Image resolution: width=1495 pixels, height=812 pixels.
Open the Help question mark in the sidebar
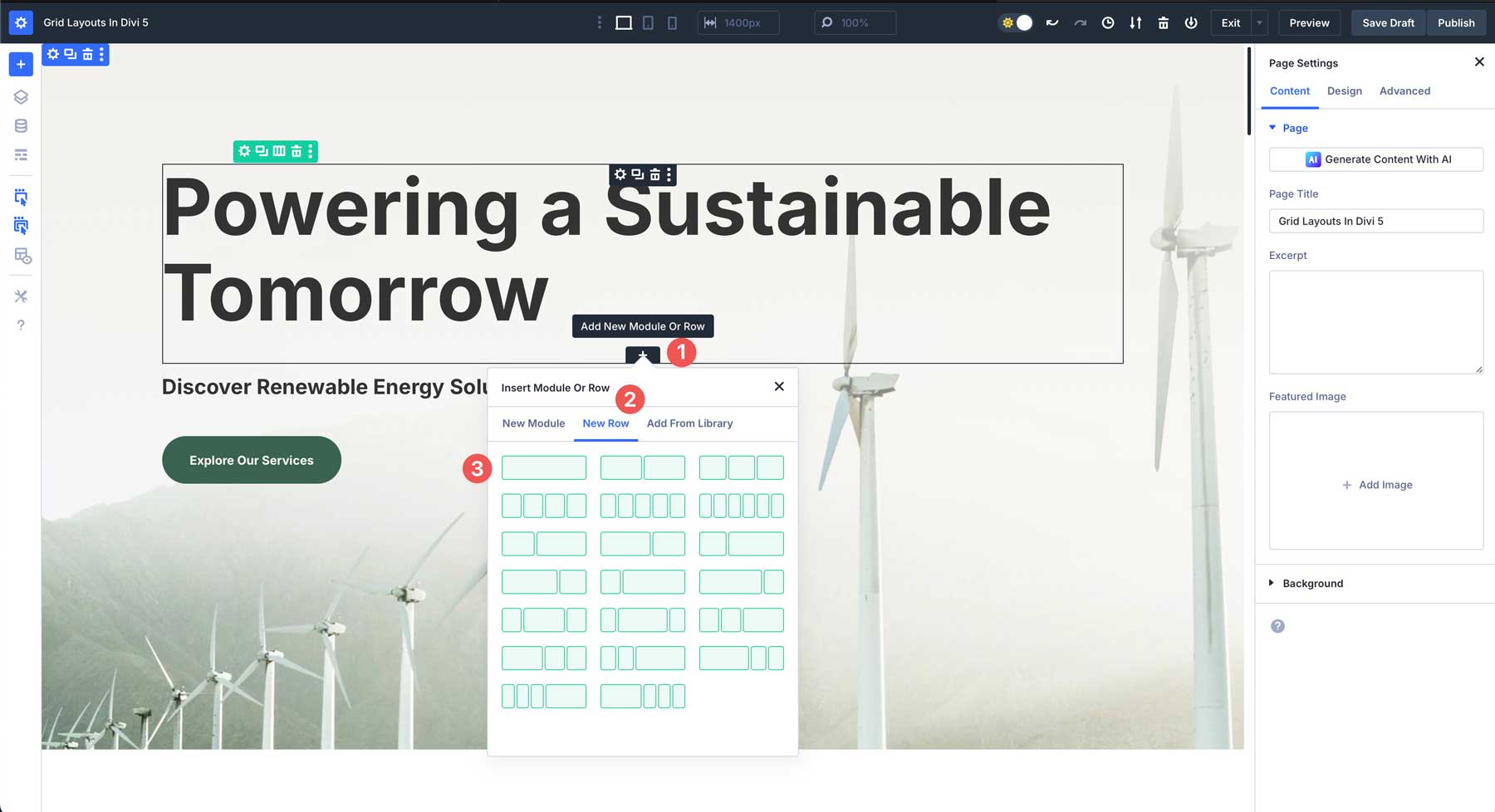(x=21, y=324)
